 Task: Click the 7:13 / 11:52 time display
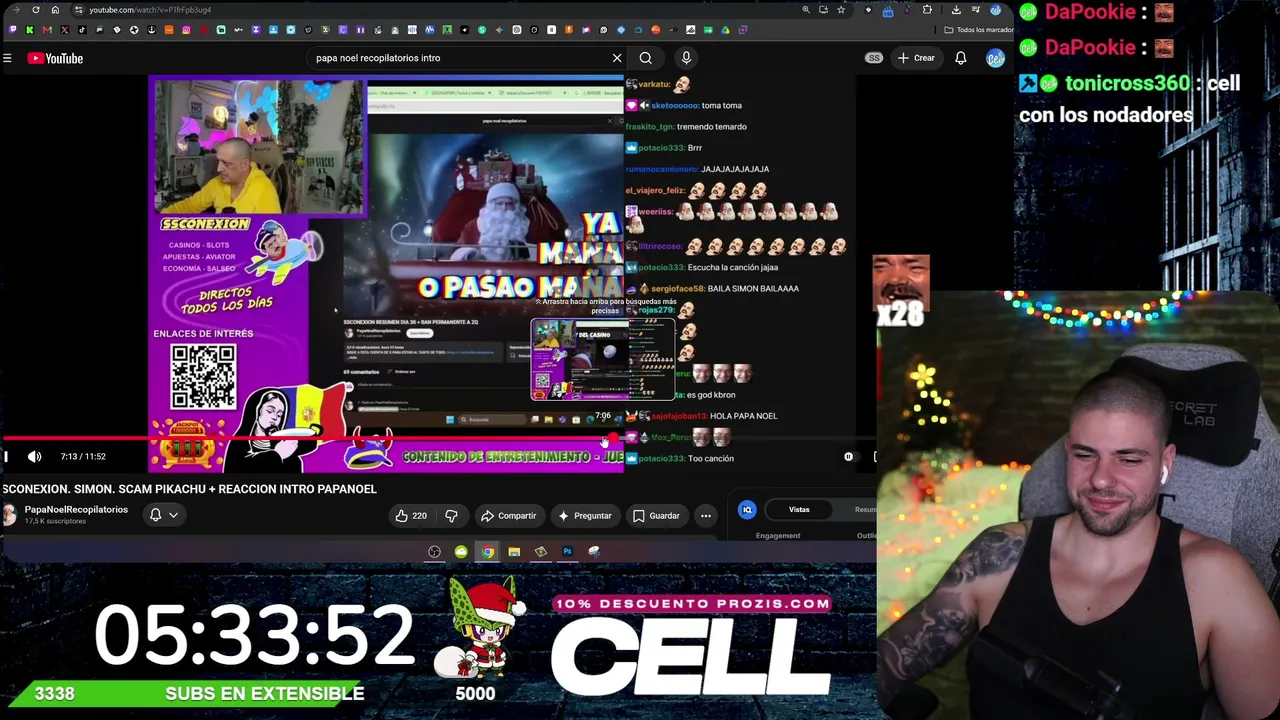point(83,457)
